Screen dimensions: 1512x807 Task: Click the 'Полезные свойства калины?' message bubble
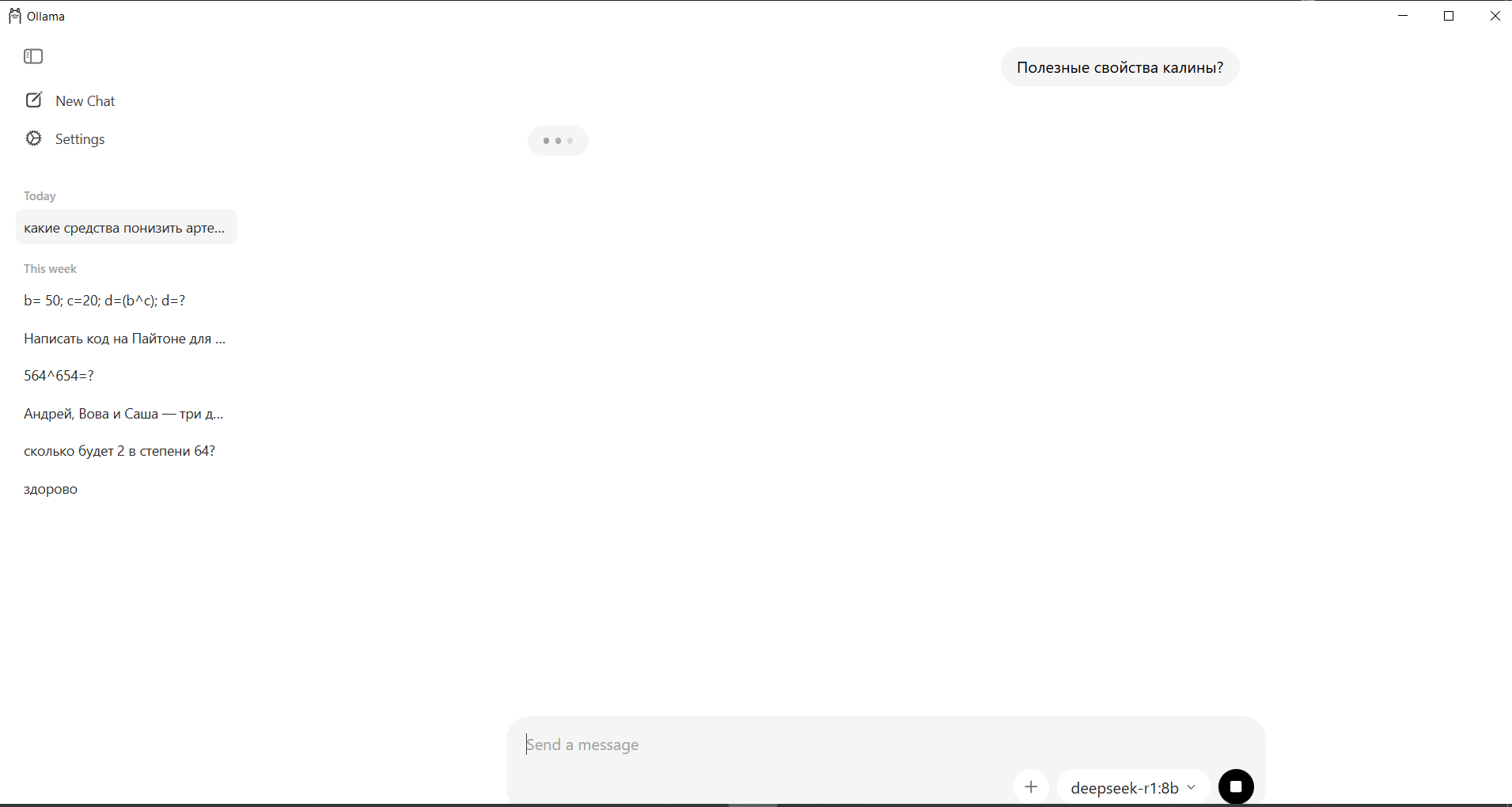click(x=1120, y=67)
